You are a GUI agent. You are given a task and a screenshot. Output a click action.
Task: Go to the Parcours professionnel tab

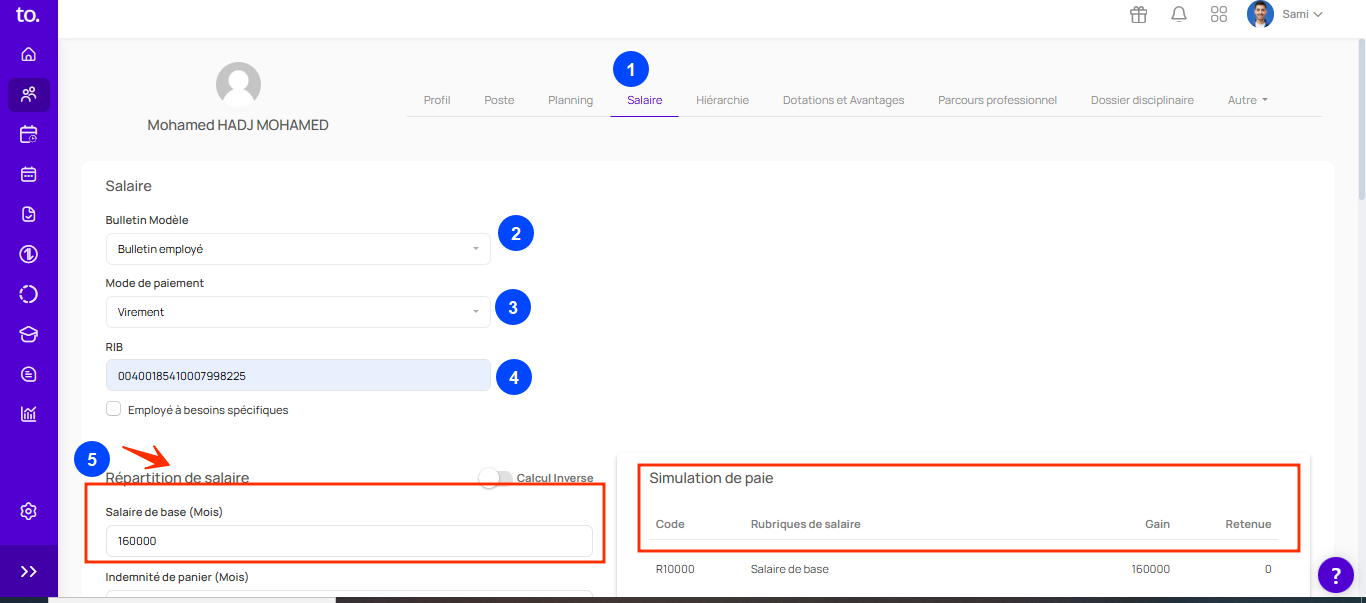coord(997,100)
